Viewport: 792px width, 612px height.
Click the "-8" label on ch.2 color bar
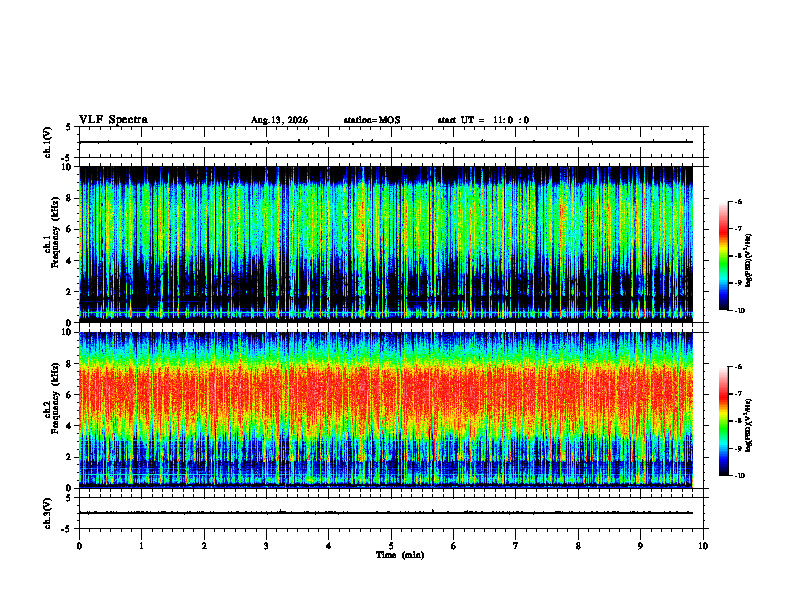(738, 421)
